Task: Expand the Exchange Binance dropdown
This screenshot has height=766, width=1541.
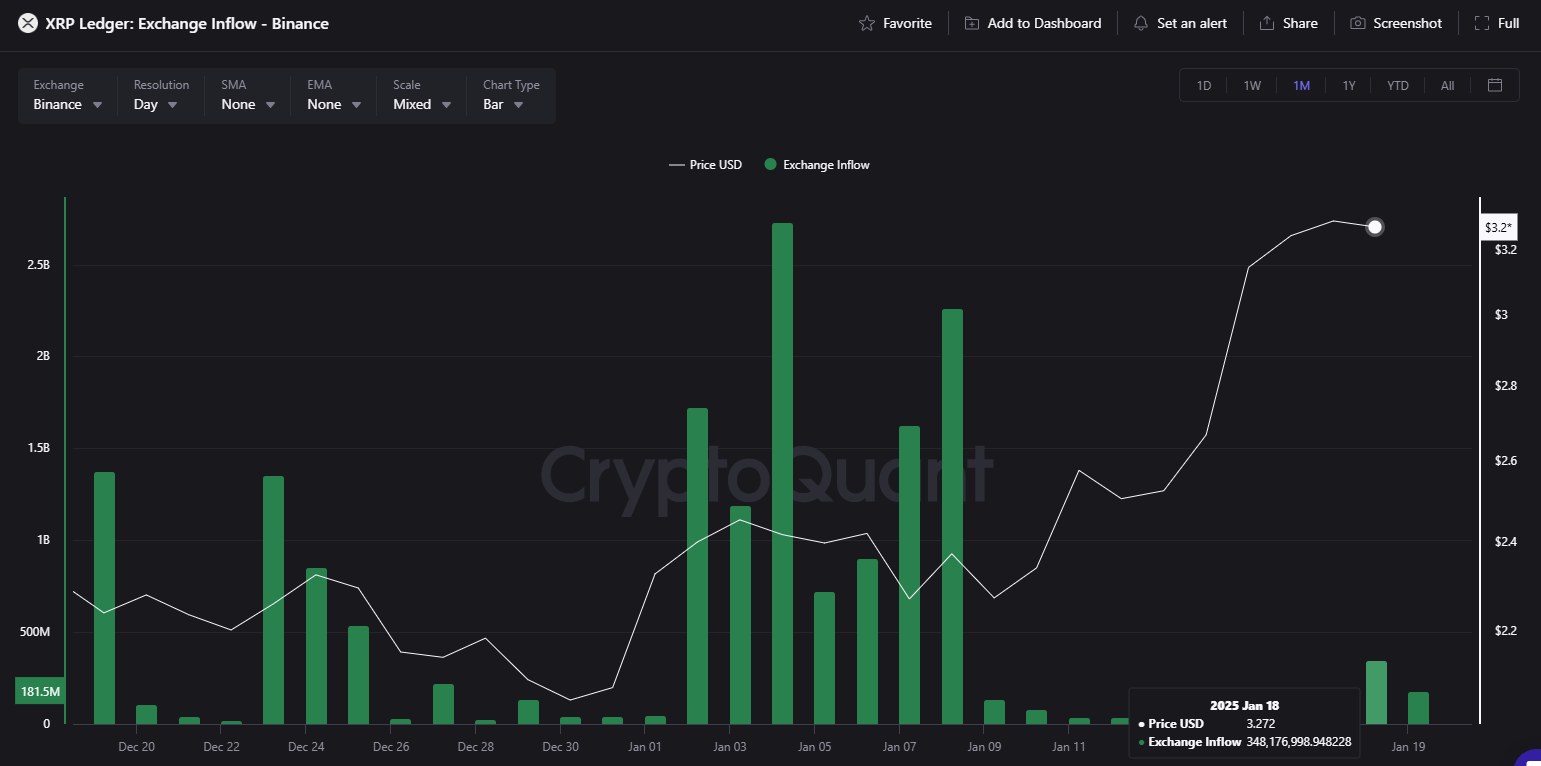Action: (68, 104)
